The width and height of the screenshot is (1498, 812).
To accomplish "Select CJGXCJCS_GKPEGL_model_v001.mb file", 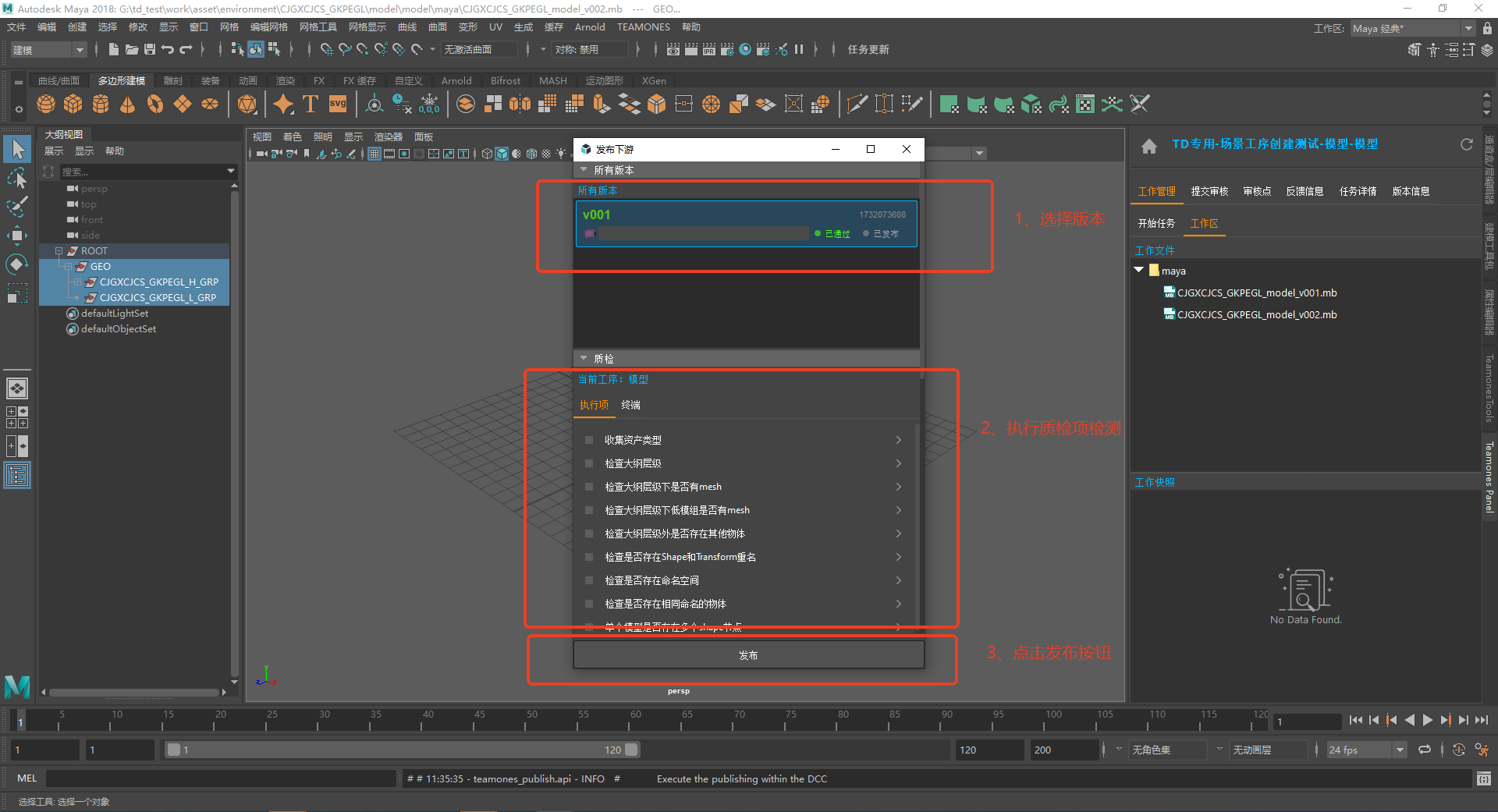I will pyautogui.click(x=1256, y=293).
